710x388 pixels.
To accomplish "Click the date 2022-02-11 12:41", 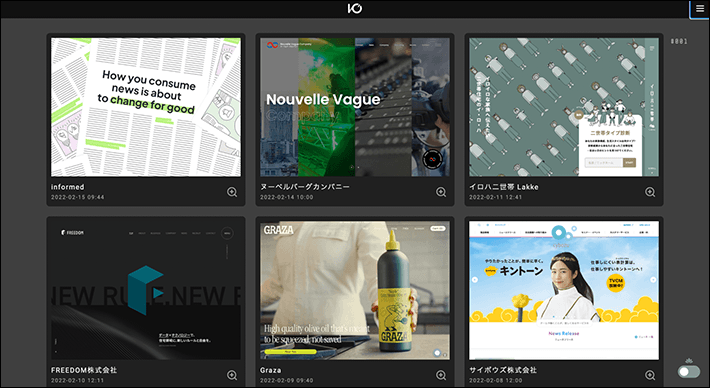I will point(495,197).
